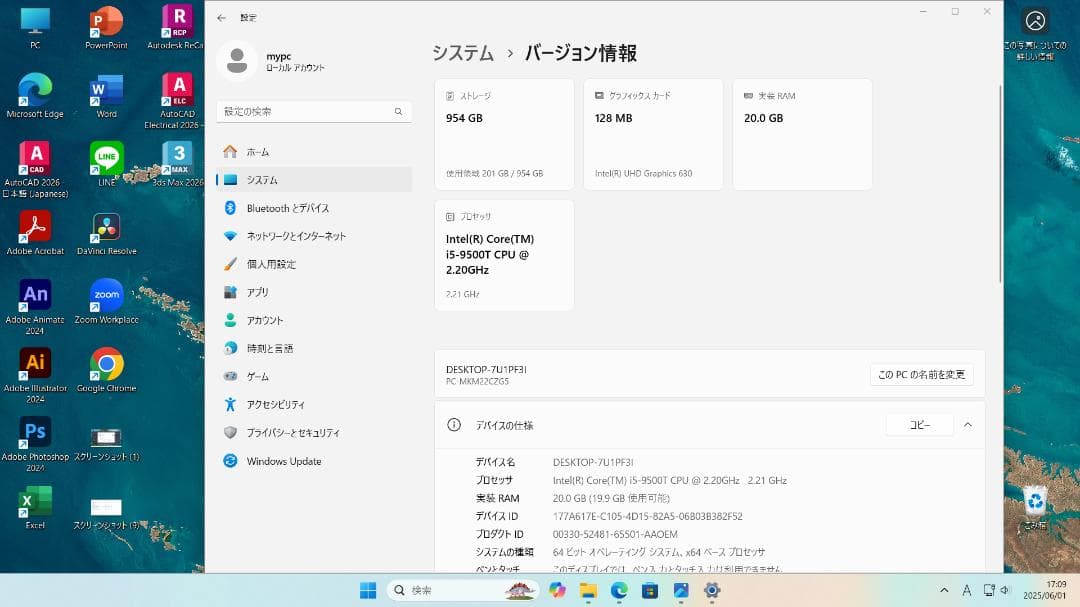This screenshot has height=607, width=1080.
Task: Click the このPCの名前を変更 button
Action: point(921,375)
